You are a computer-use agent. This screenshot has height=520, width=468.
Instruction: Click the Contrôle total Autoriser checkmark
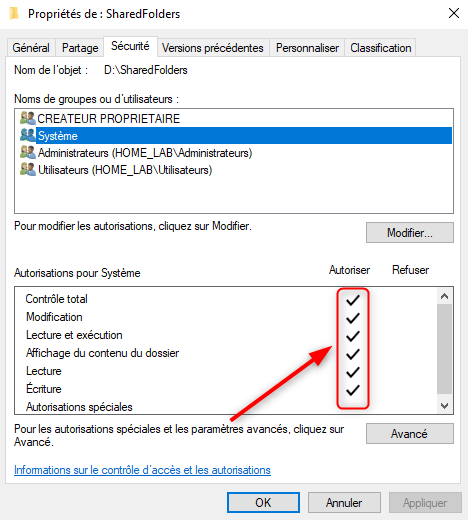(353, 300)
